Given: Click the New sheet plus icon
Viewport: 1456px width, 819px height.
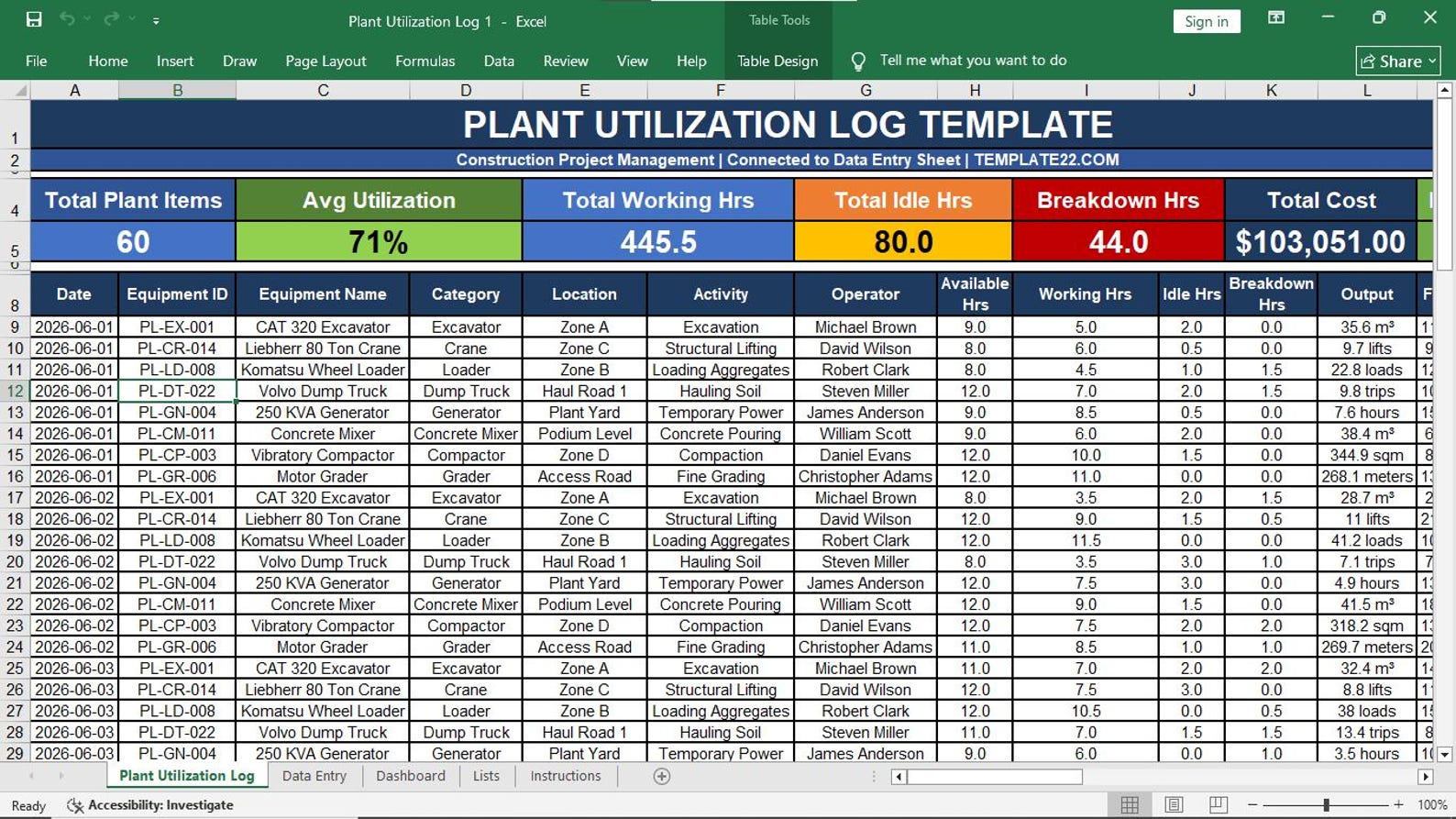Looking at the screenshot, I should point(661,776).
